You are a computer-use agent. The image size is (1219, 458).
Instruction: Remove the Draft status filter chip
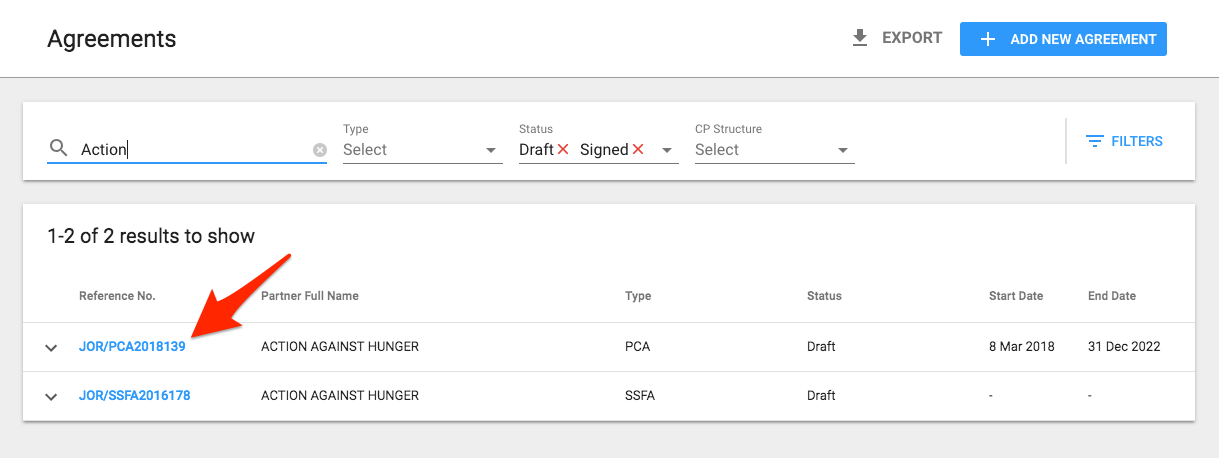563,149
